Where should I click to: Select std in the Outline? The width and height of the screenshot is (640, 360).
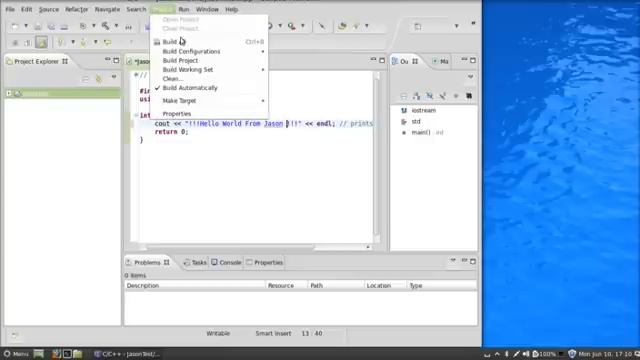[x=416, y=122]
